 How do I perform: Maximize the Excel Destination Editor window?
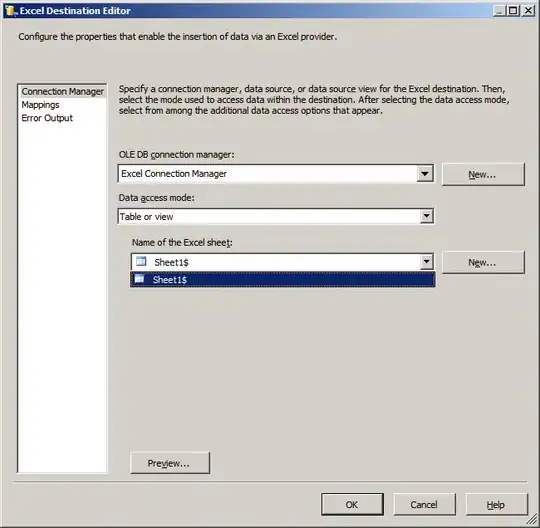click(513, 11)
